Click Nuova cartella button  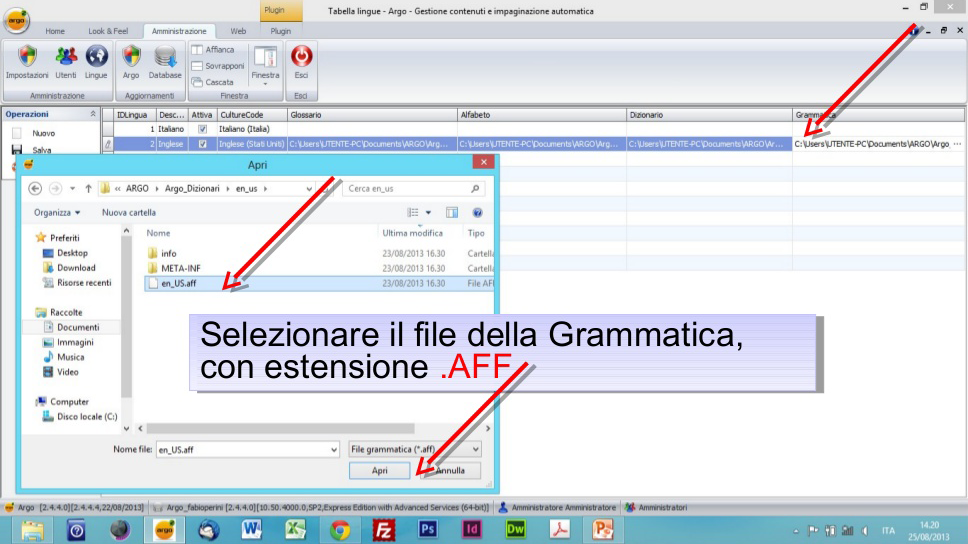pyautogui.click(x=128, y=212)
